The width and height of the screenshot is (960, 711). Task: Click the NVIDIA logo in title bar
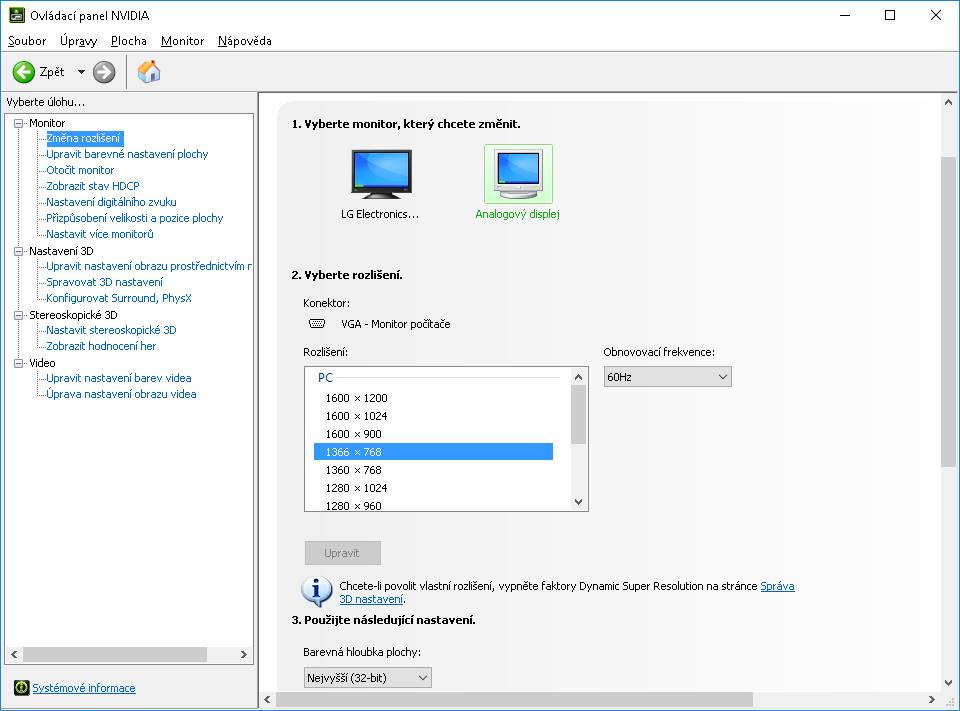click(16, 15)
